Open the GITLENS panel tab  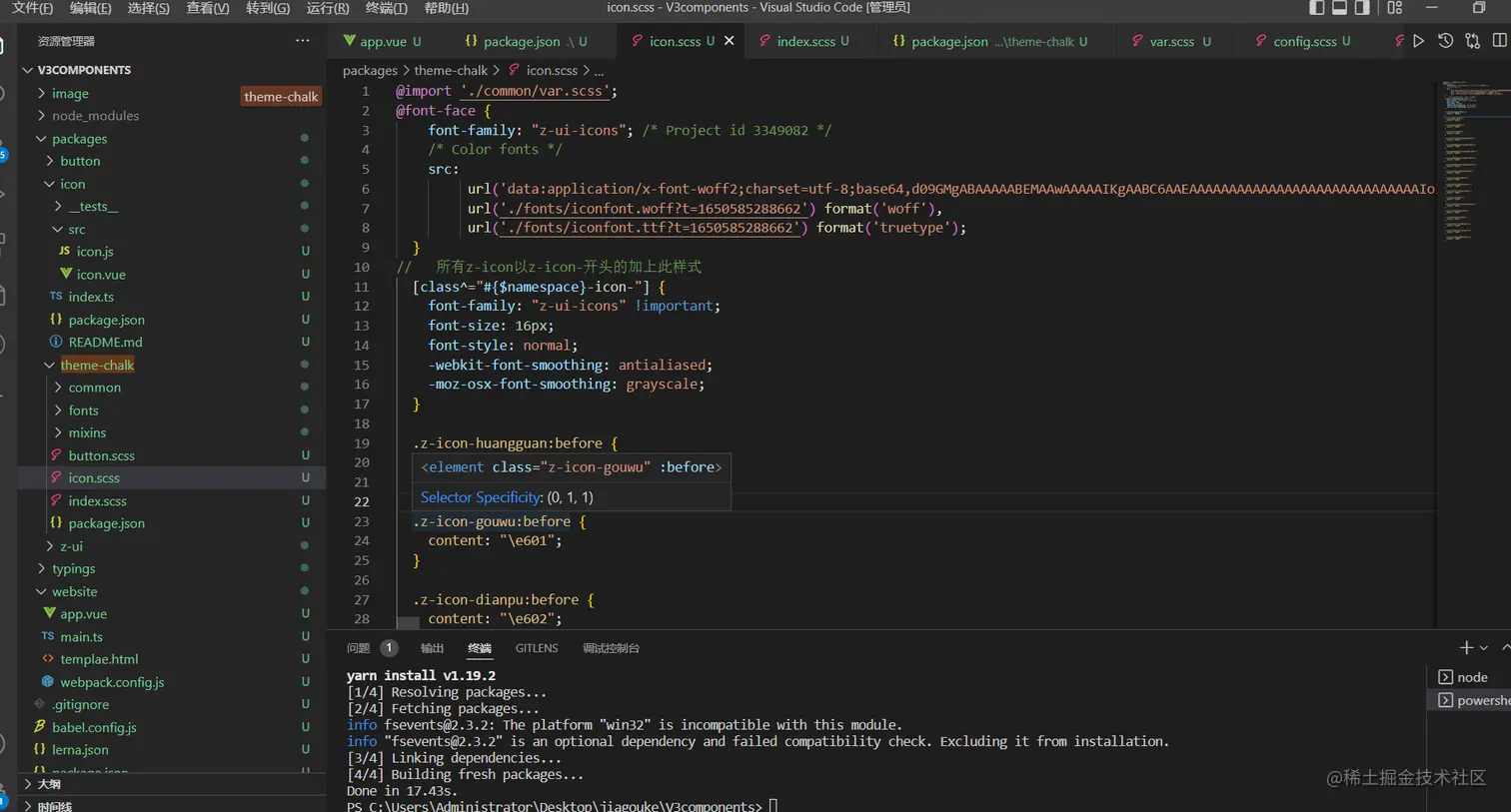(537, 648)
